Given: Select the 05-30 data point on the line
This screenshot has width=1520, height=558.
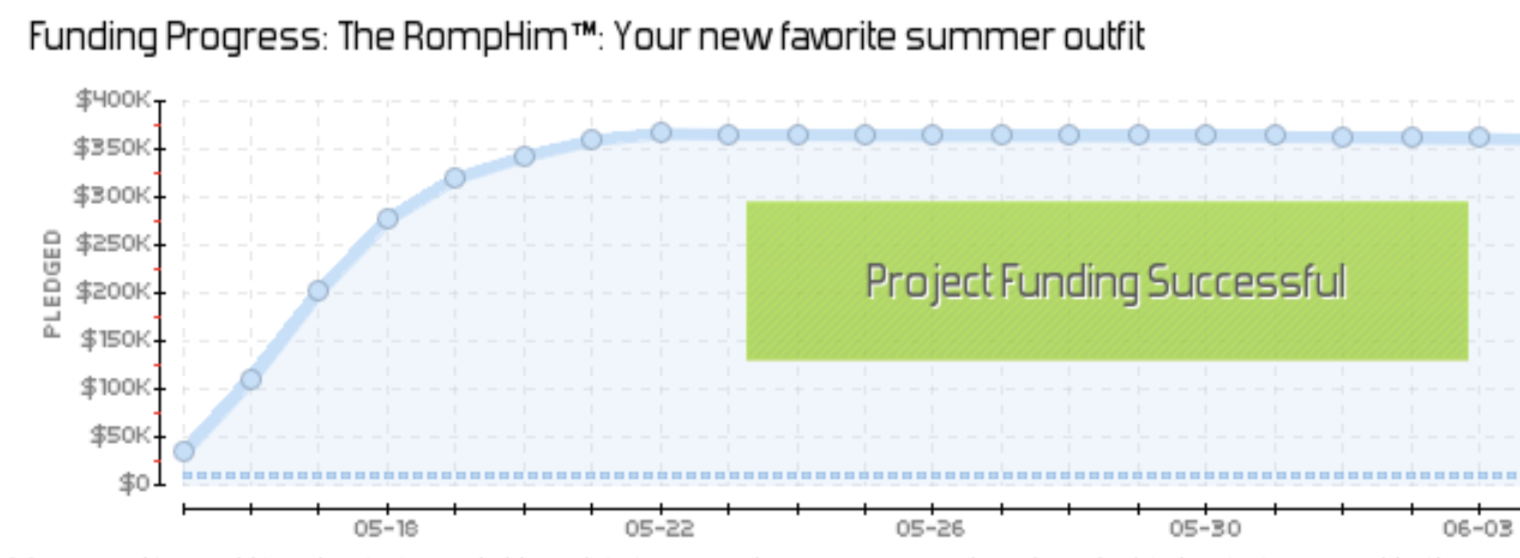Looking at the screenshot, I should click(1206, 134).
